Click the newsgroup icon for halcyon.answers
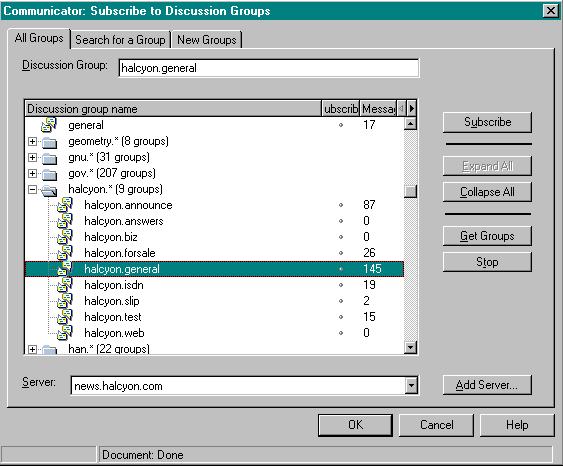Viewport: 563px width, 466px height. 65,221
